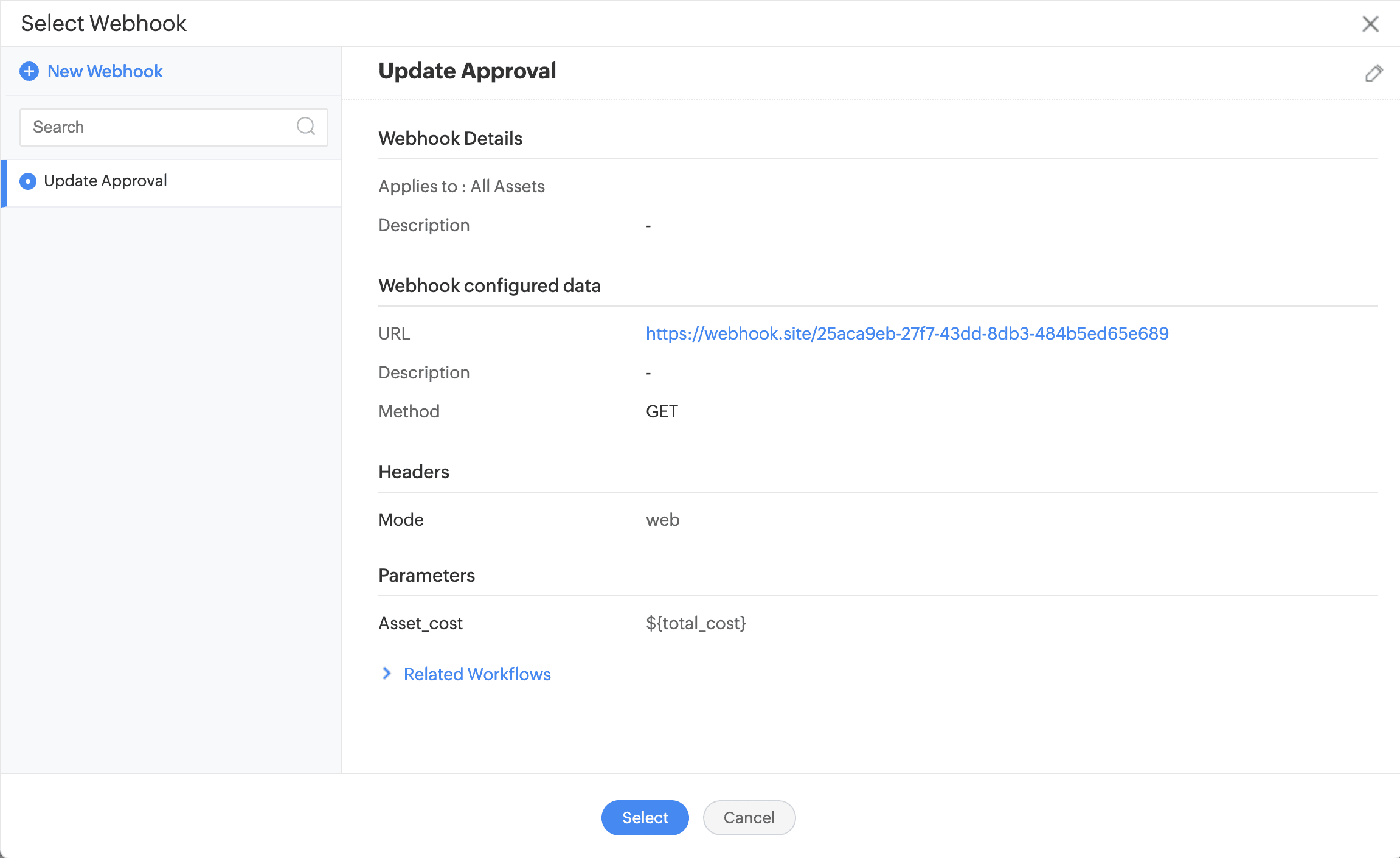Click the New Webhook link text

coord(105,71)
